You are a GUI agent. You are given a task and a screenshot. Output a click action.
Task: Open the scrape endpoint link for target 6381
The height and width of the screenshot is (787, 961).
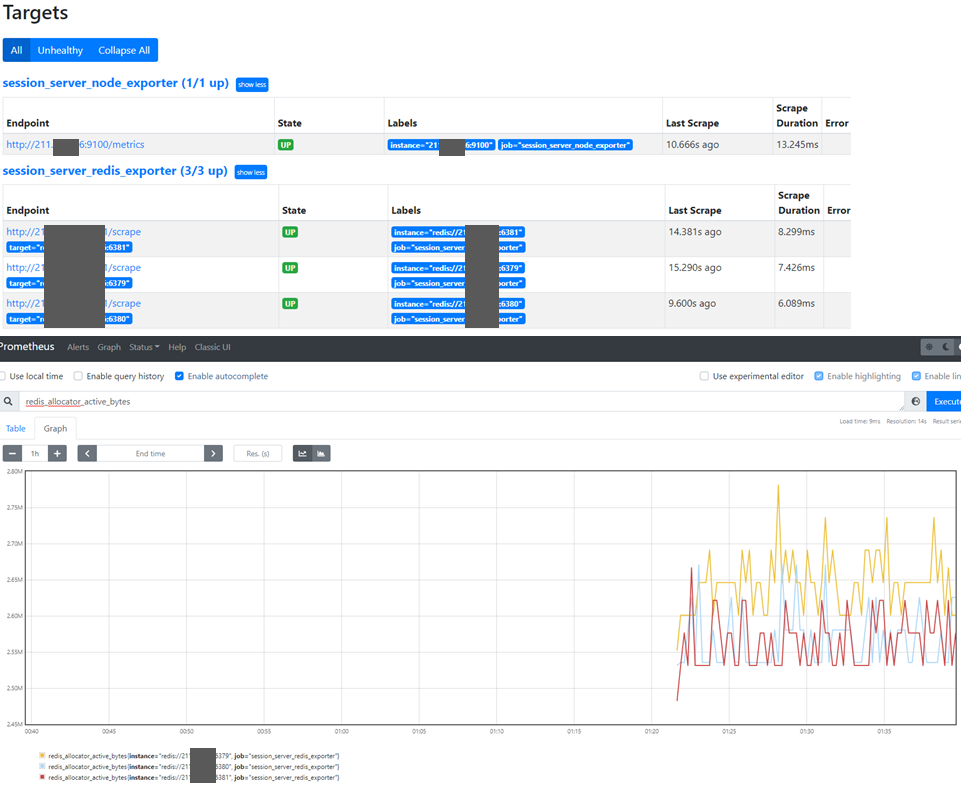tap(74, 232)
